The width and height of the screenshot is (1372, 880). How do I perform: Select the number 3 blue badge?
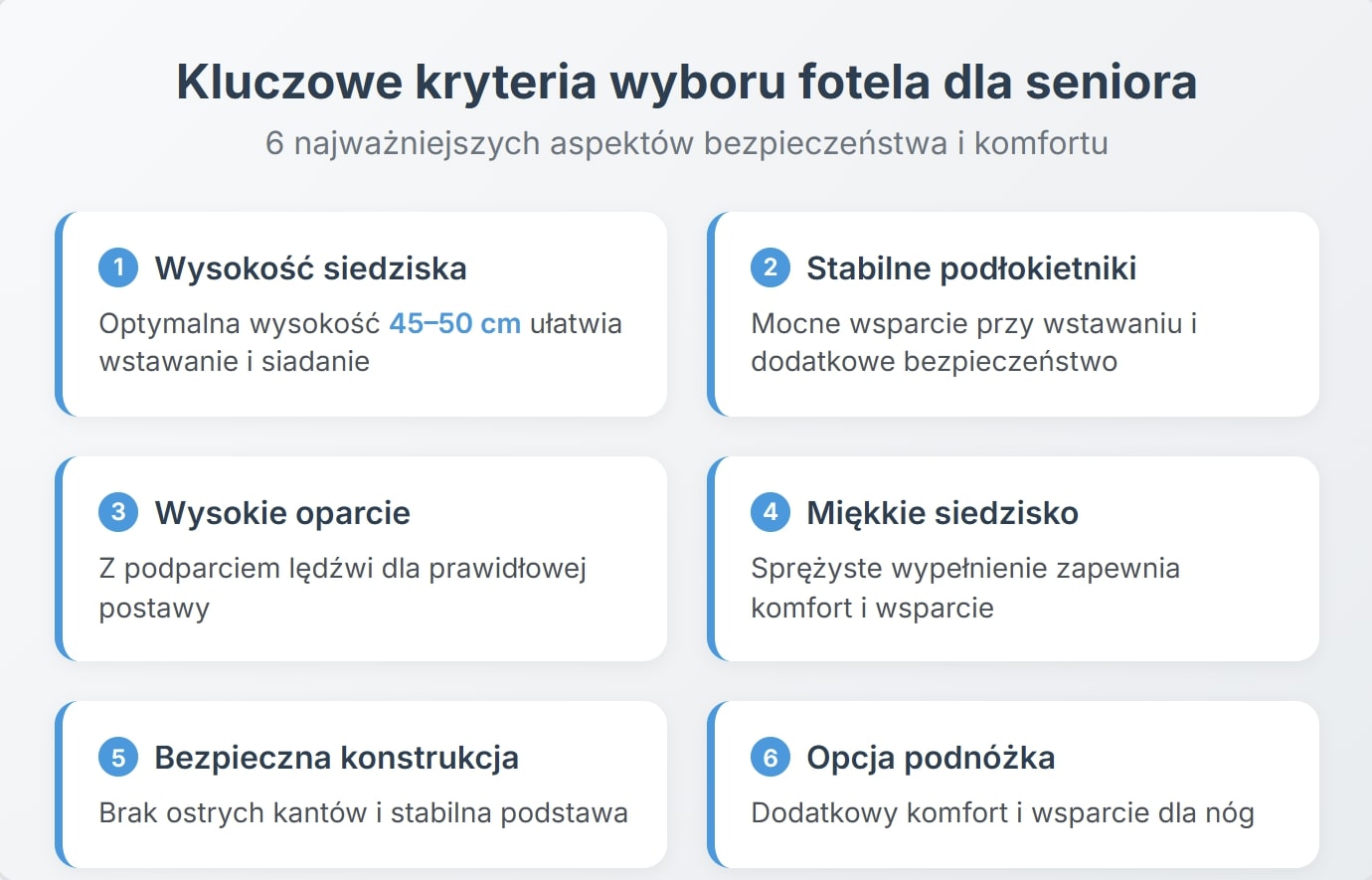(x=118, y=512)
